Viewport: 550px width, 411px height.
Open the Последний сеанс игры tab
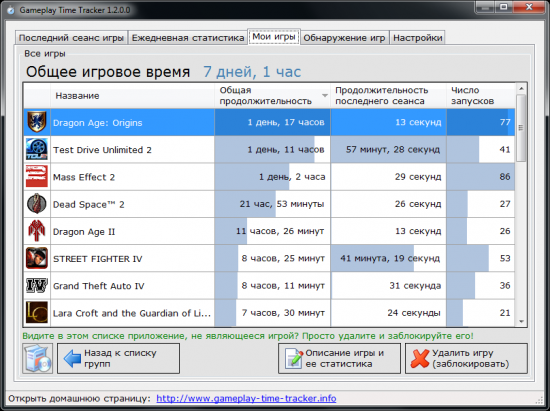[x=71, y=38]
